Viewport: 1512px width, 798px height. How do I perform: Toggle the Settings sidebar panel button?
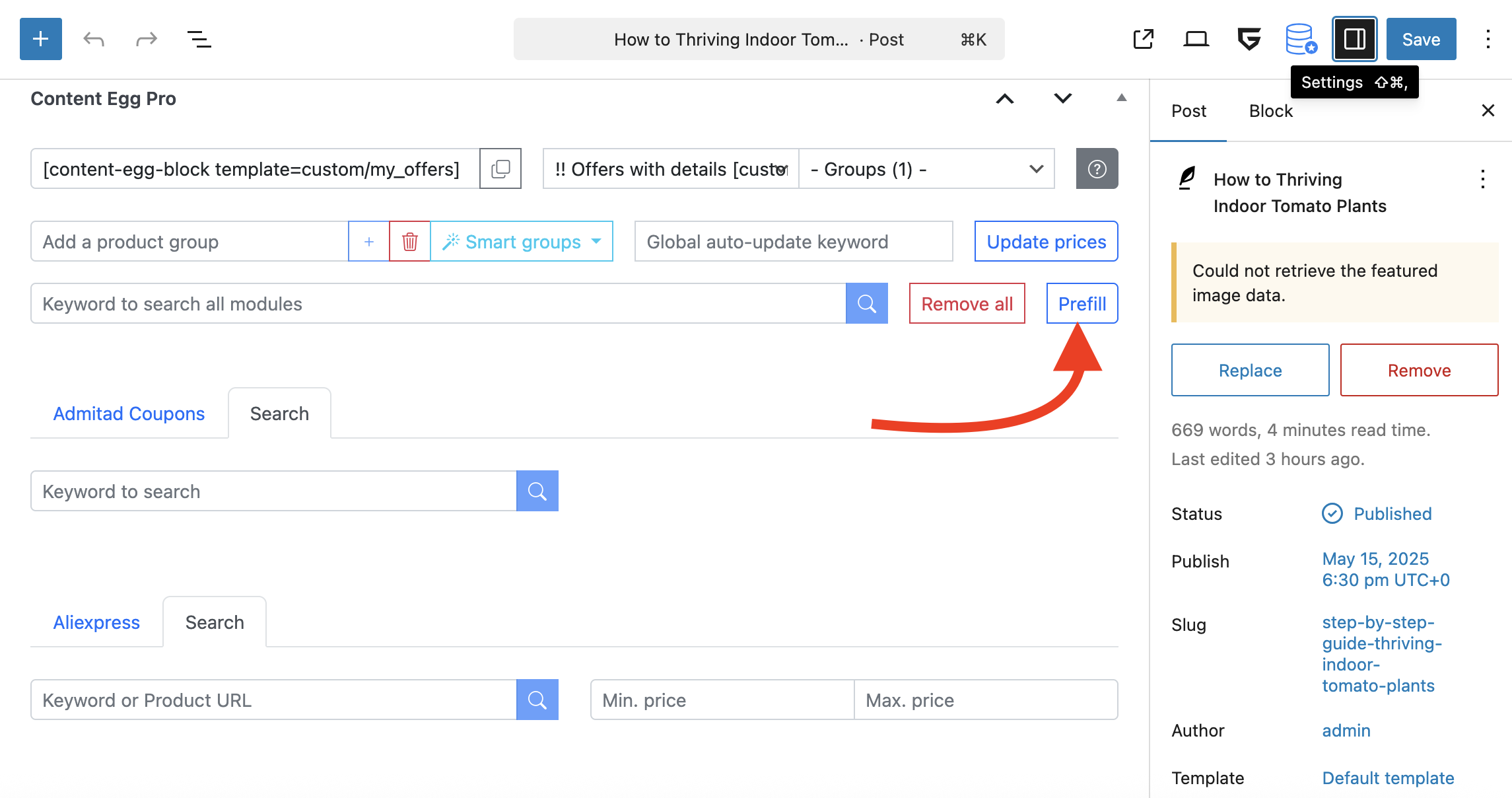(1354, 39)
